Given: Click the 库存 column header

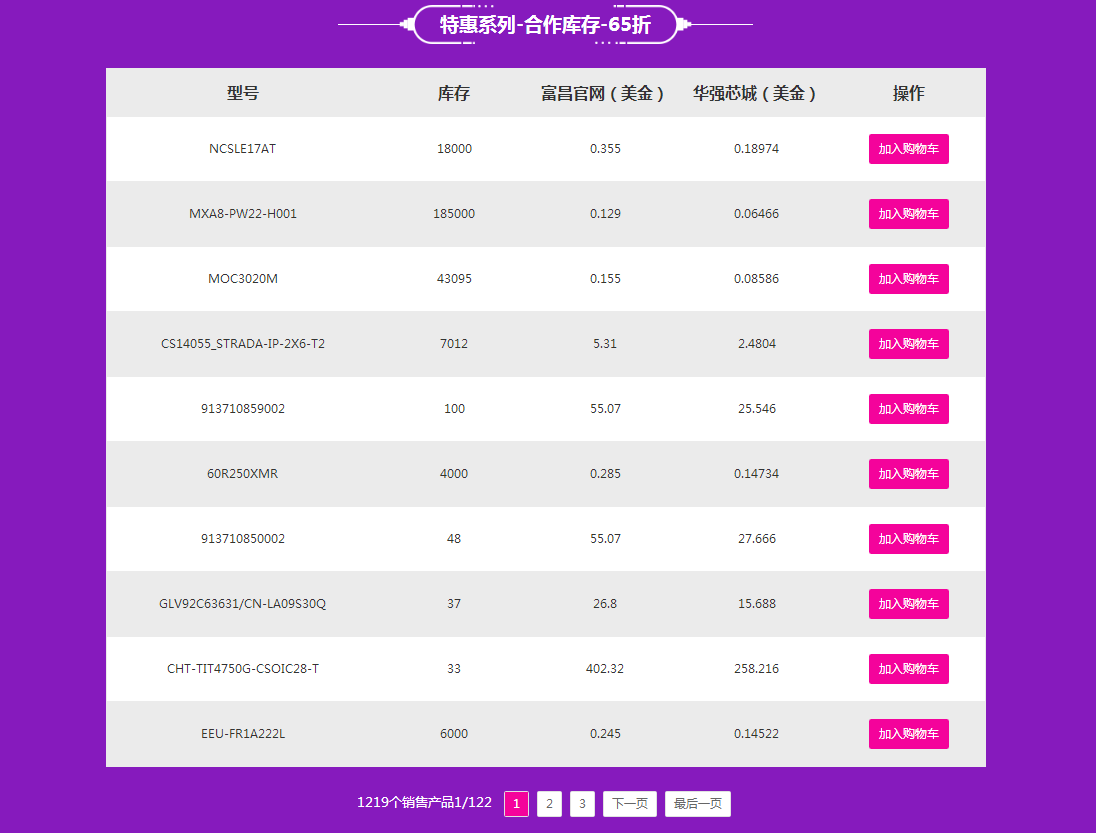Looking at the screenshot, I should (x=454, y=93).
